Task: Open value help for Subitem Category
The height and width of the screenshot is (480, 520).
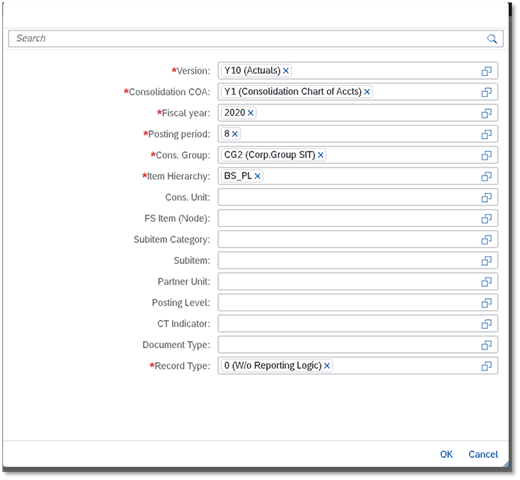Action: (x=486, y=240)
